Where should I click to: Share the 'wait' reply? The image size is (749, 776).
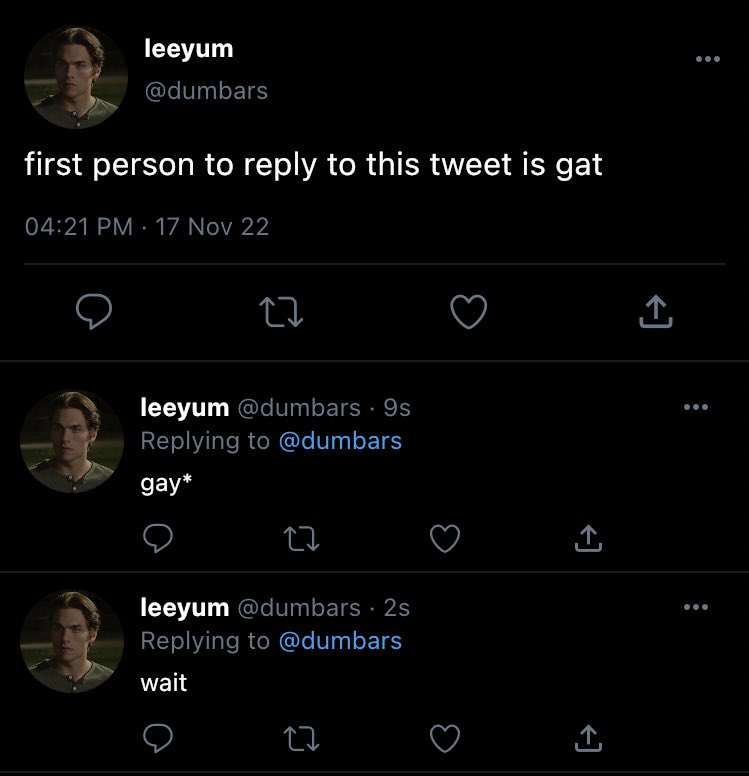tap(588, 738)
